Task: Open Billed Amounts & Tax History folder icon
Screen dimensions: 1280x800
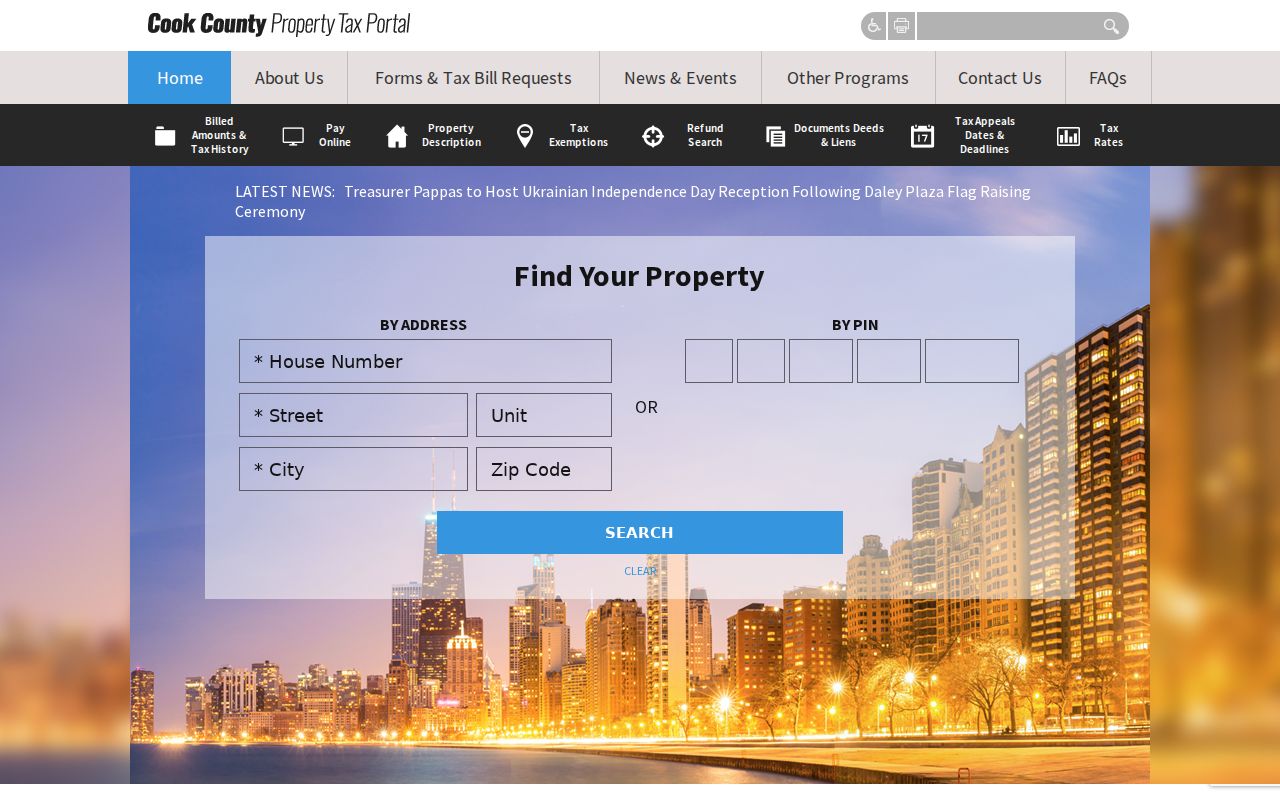Action: (x=165, y=136)
